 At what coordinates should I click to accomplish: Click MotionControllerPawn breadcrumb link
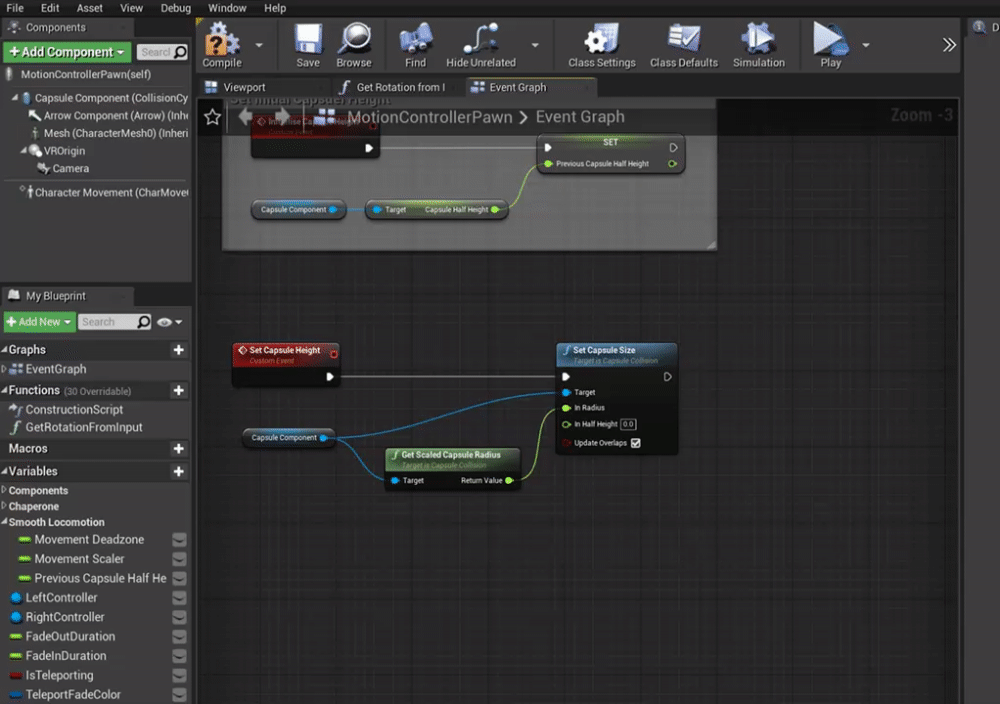click(x=429, y=117)
